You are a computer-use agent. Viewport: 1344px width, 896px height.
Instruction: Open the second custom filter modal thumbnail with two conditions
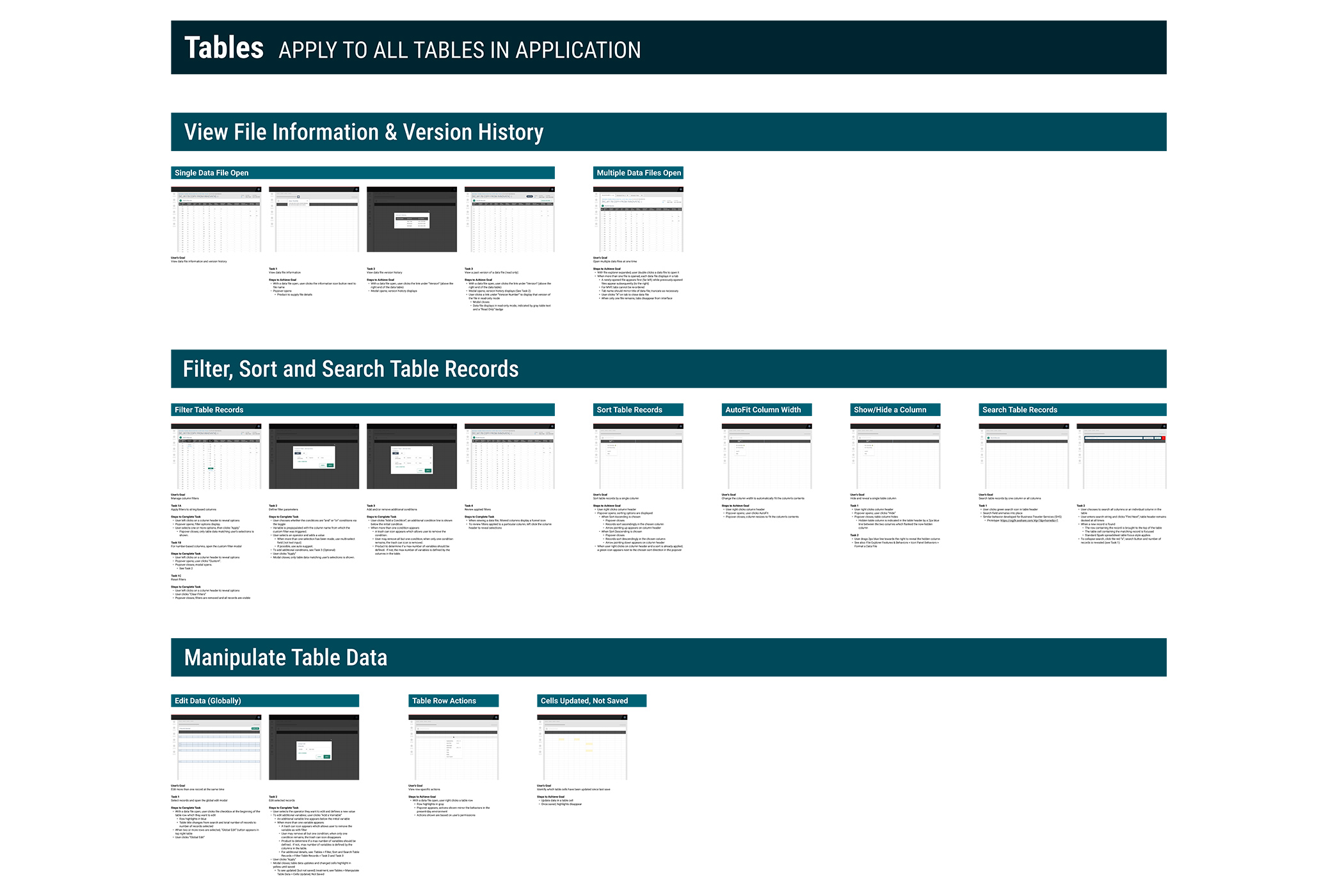(412, 456)
